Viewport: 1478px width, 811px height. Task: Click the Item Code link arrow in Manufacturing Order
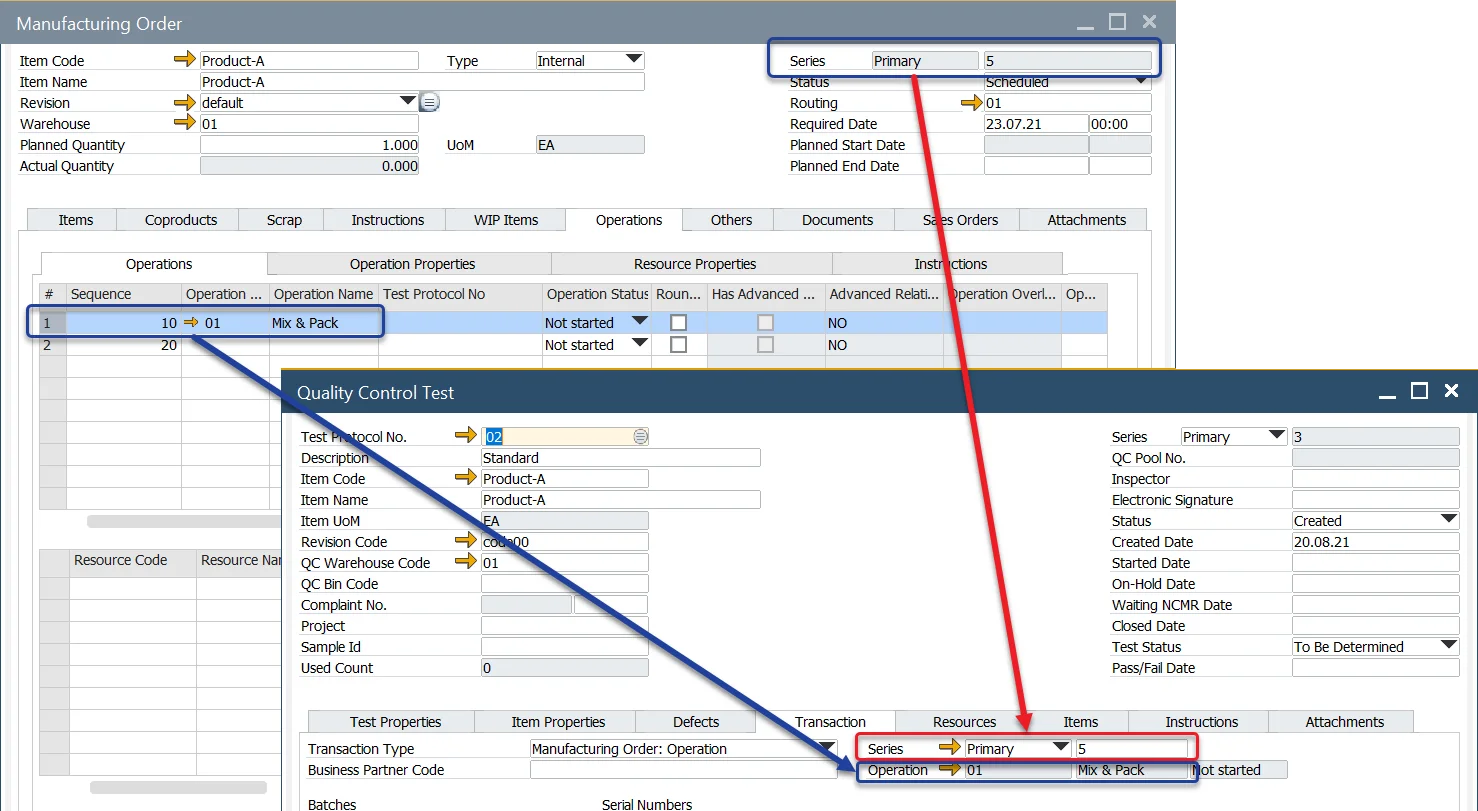[185, 60]
